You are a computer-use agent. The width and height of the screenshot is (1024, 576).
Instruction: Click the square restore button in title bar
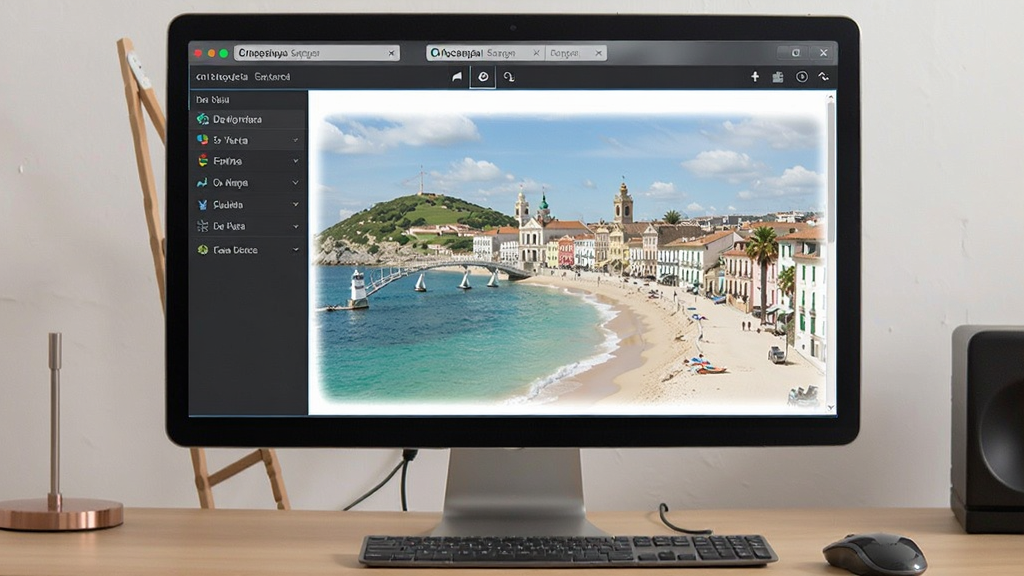pos(795,53)
